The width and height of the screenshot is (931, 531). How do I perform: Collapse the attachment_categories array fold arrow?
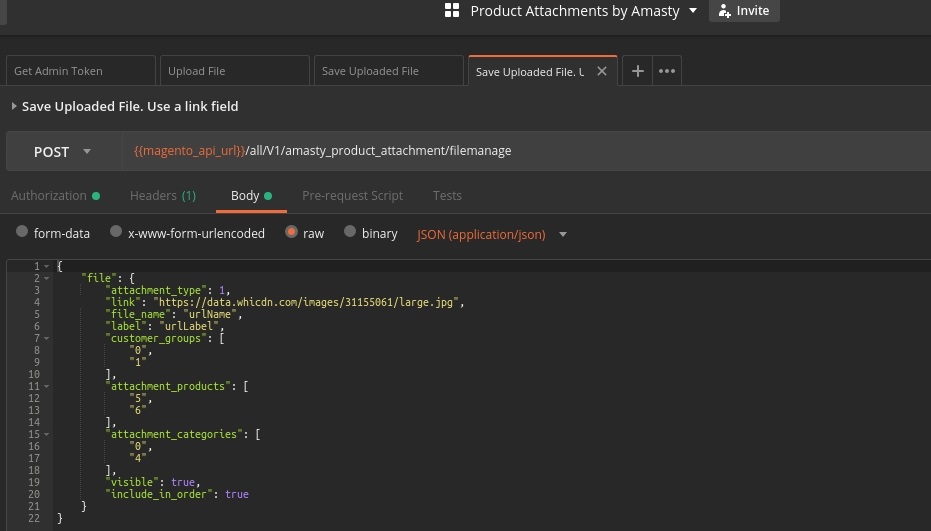pyautogui.click(x=47, y=434)
